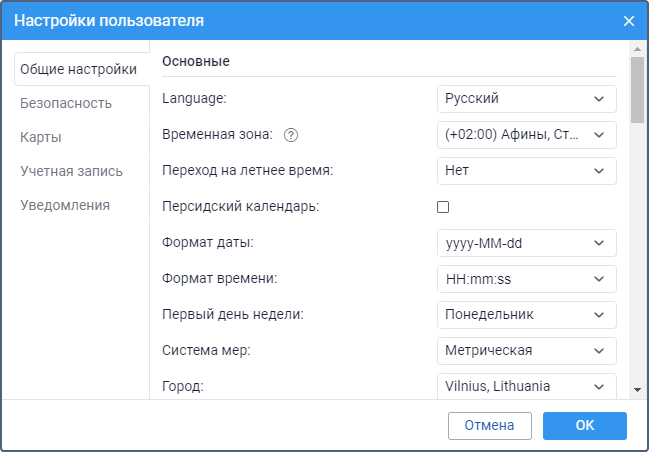The height and width of the screenshot is (452, 649).
Task: Enable the Персидский календарь checkbox
Action: pyautogui.click(x=443, y=207)
